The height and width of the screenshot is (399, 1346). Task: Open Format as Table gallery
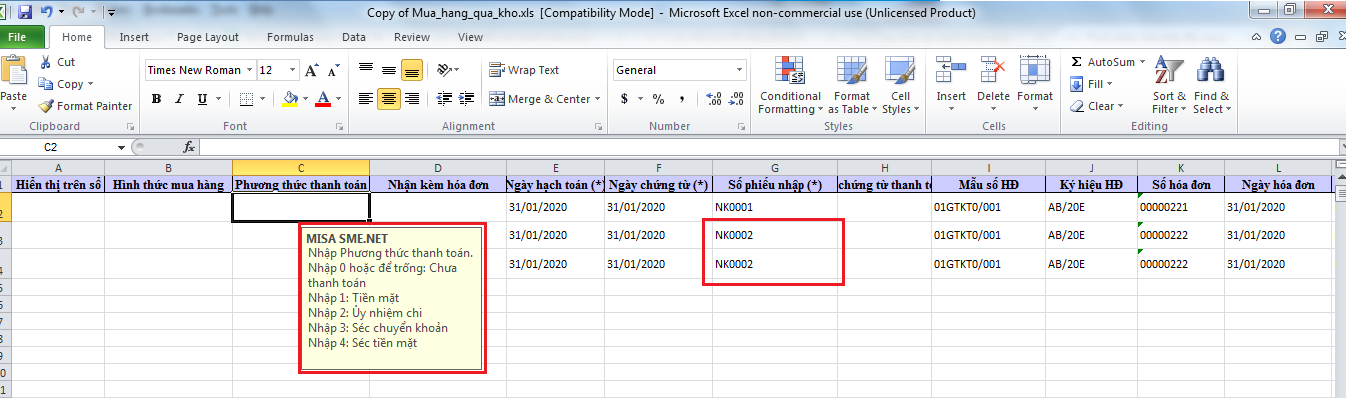852,86
